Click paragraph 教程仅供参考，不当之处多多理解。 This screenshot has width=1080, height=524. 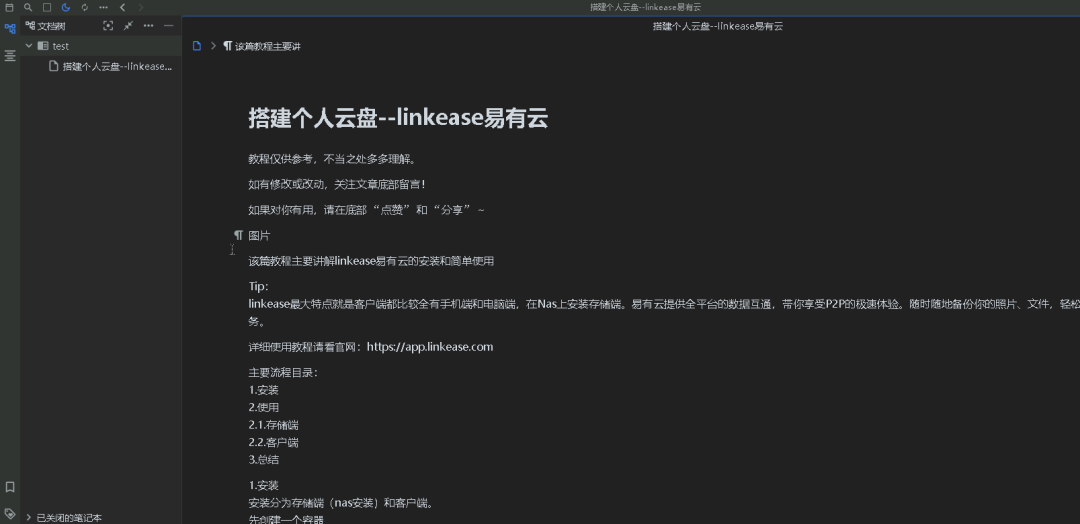tap(332, 159)
